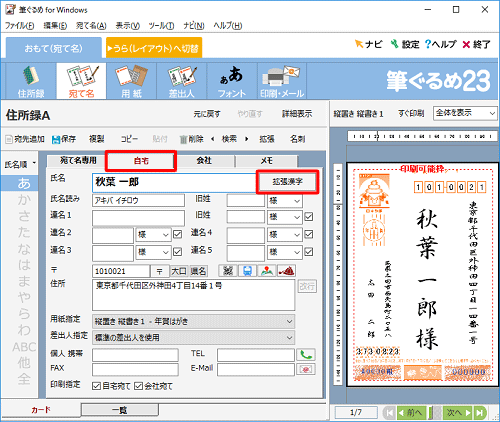The width and height of the screenshot is (500, 422).
Task: Toggle checkbox in the 連名1 row
Action: pos(309,217)
